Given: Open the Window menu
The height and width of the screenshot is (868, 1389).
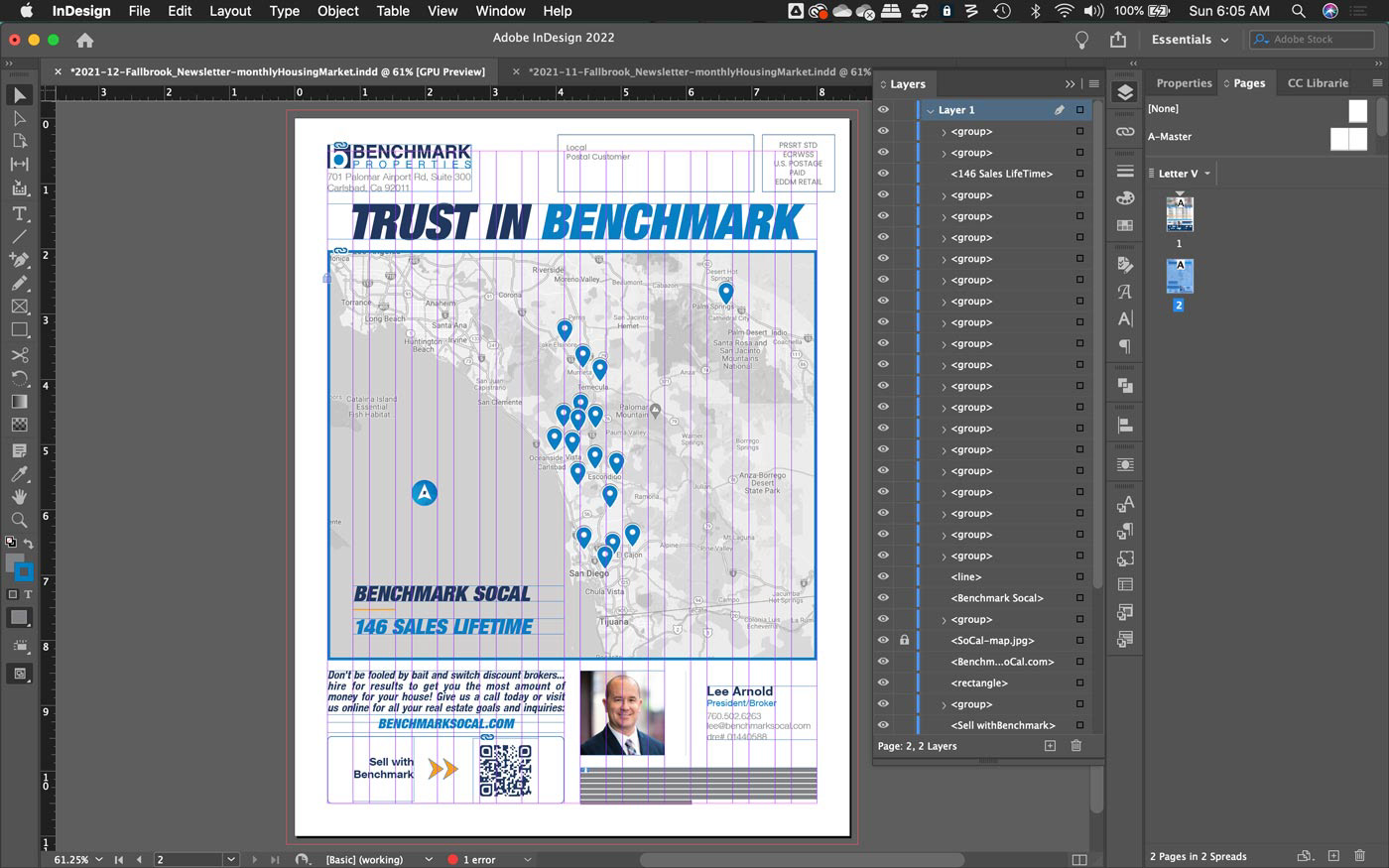Looking at the screenshot, I should (x=500, y=11).
